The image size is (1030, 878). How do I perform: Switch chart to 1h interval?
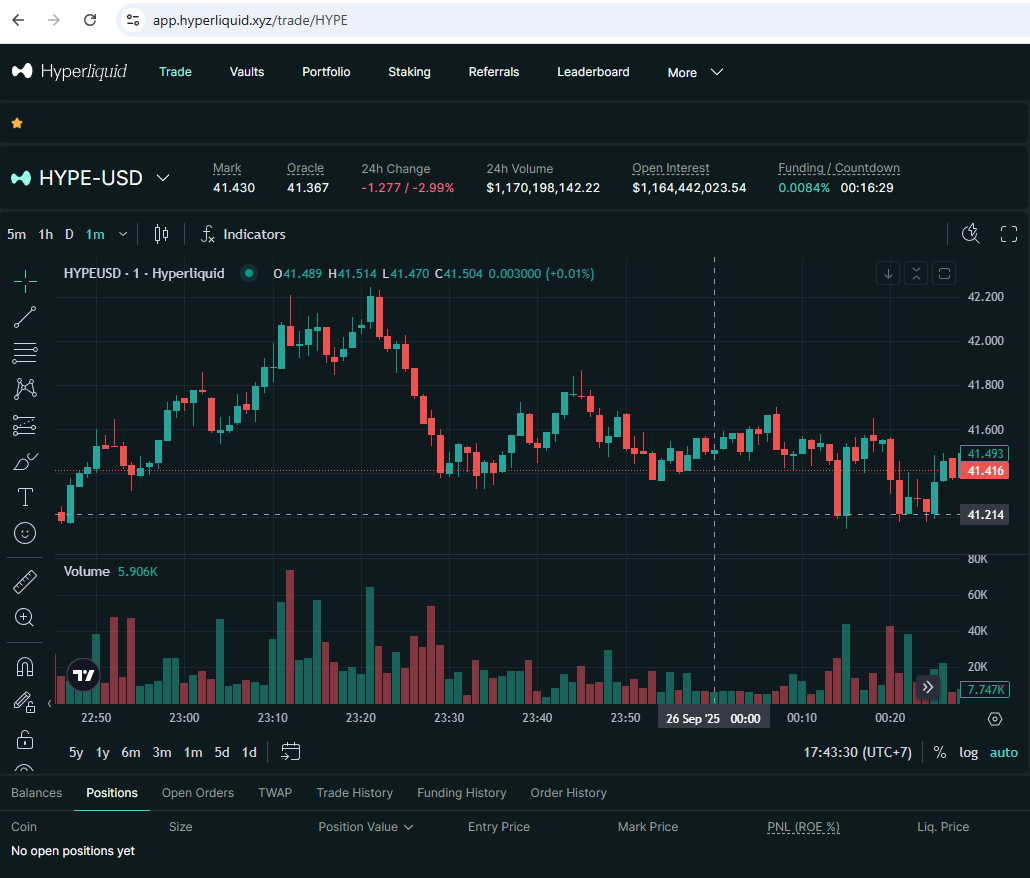(x=45, y=234)
